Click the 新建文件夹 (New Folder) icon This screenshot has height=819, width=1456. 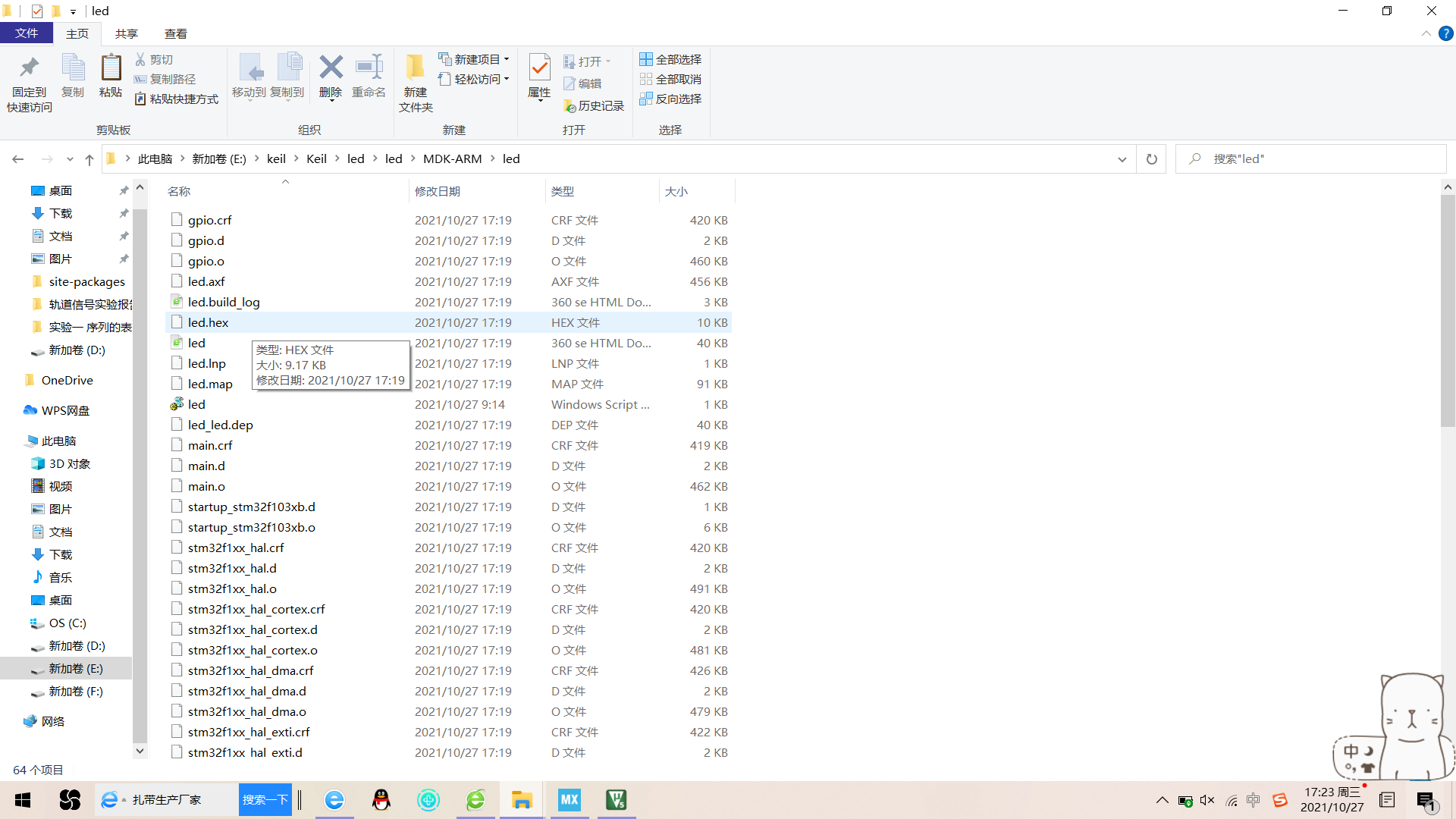[414, 79]
